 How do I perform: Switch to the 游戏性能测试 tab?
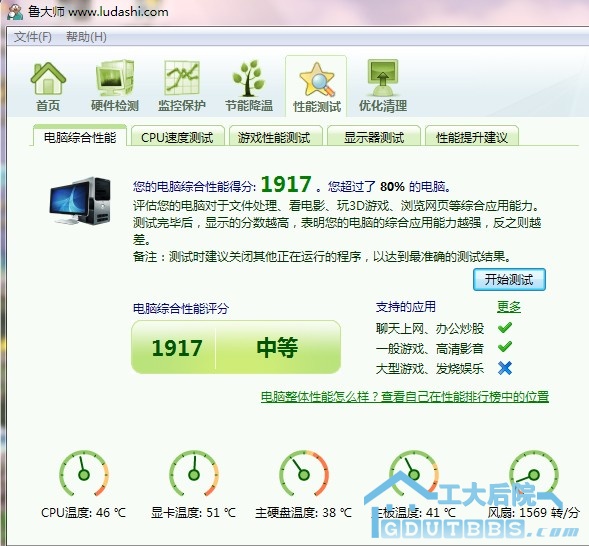coord(275,137)
